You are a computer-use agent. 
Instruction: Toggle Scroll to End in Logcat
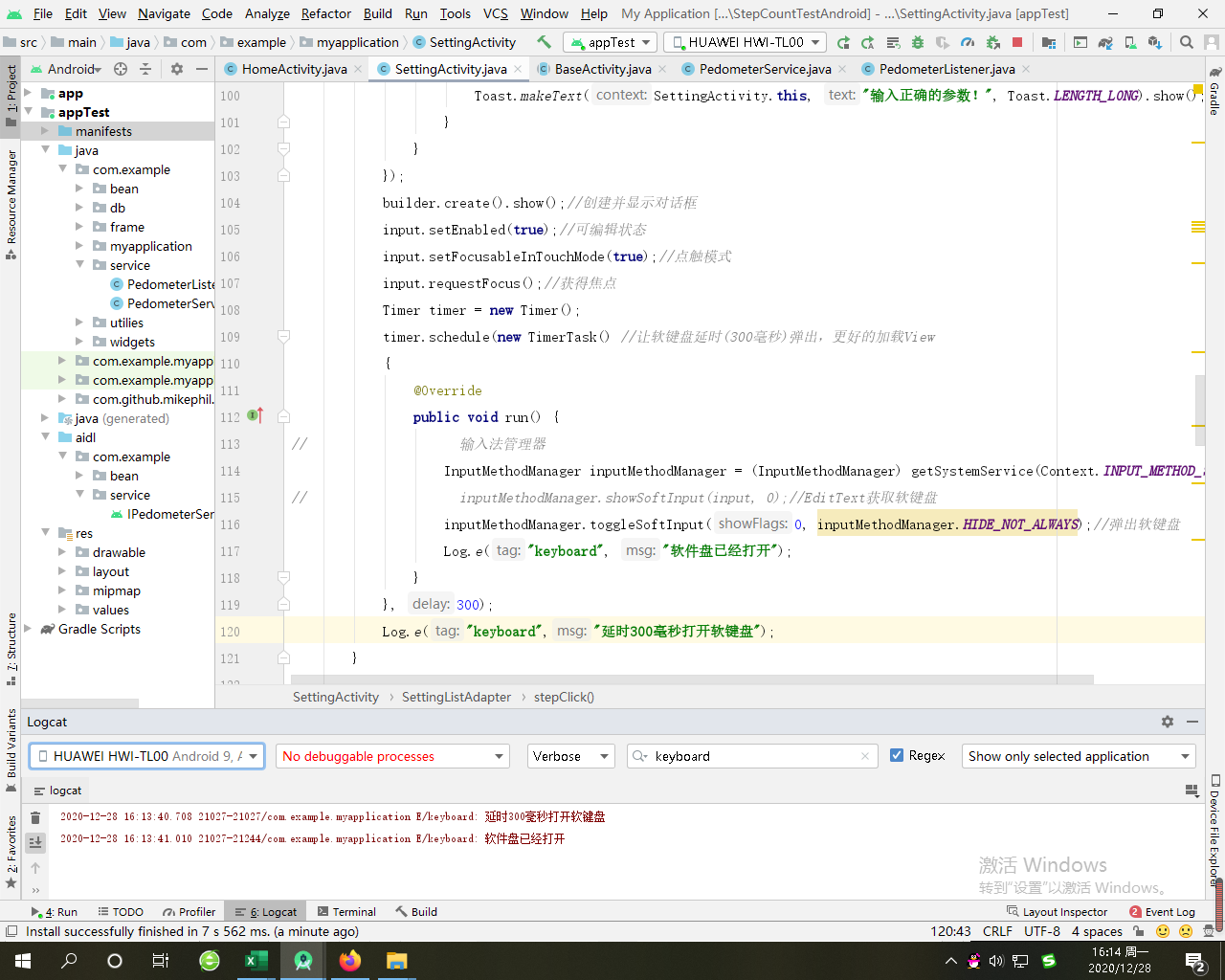pyautogui.click(x=35, y=842)
